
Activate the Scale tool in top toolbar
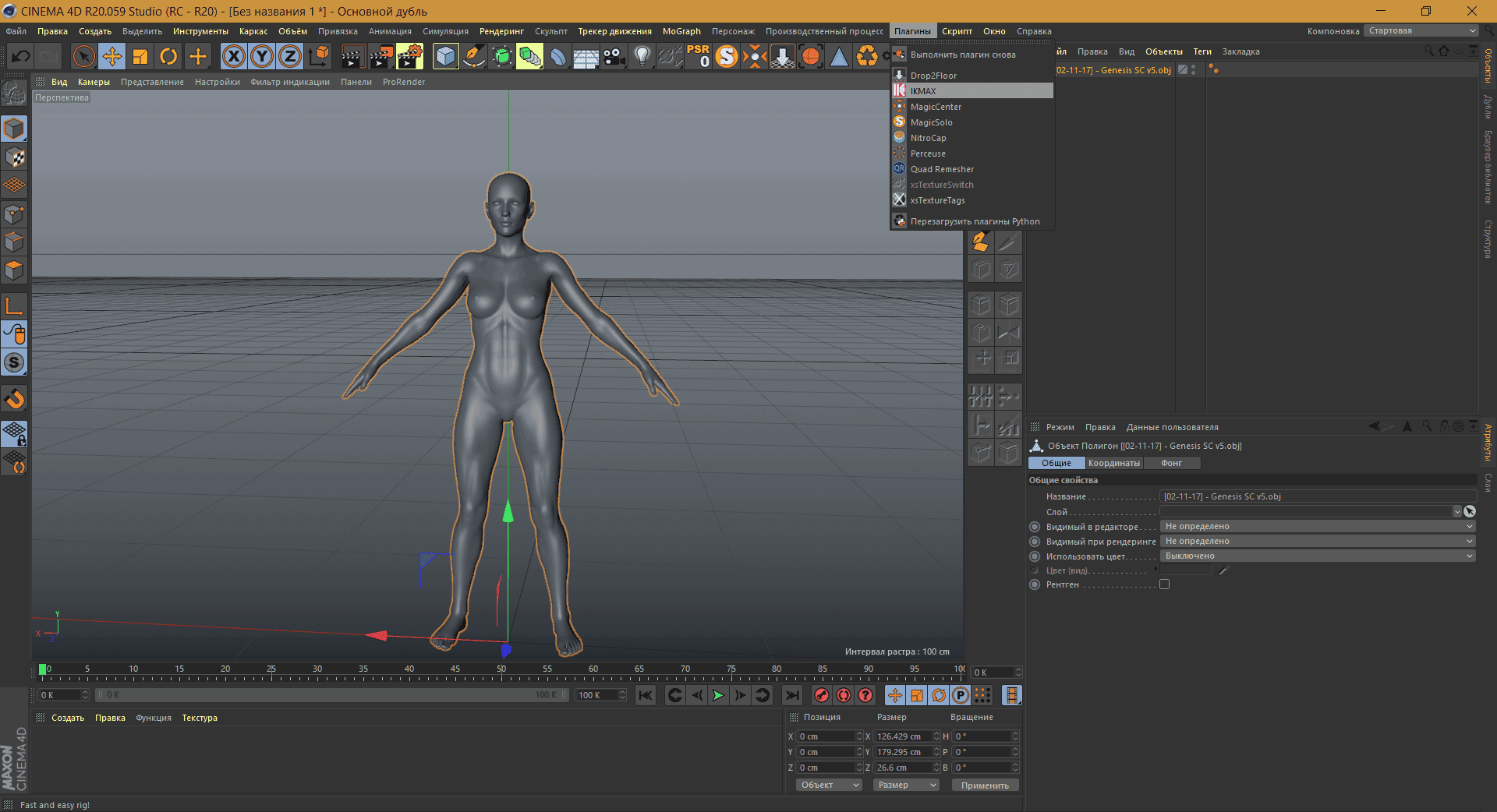[x=140, y=56]
